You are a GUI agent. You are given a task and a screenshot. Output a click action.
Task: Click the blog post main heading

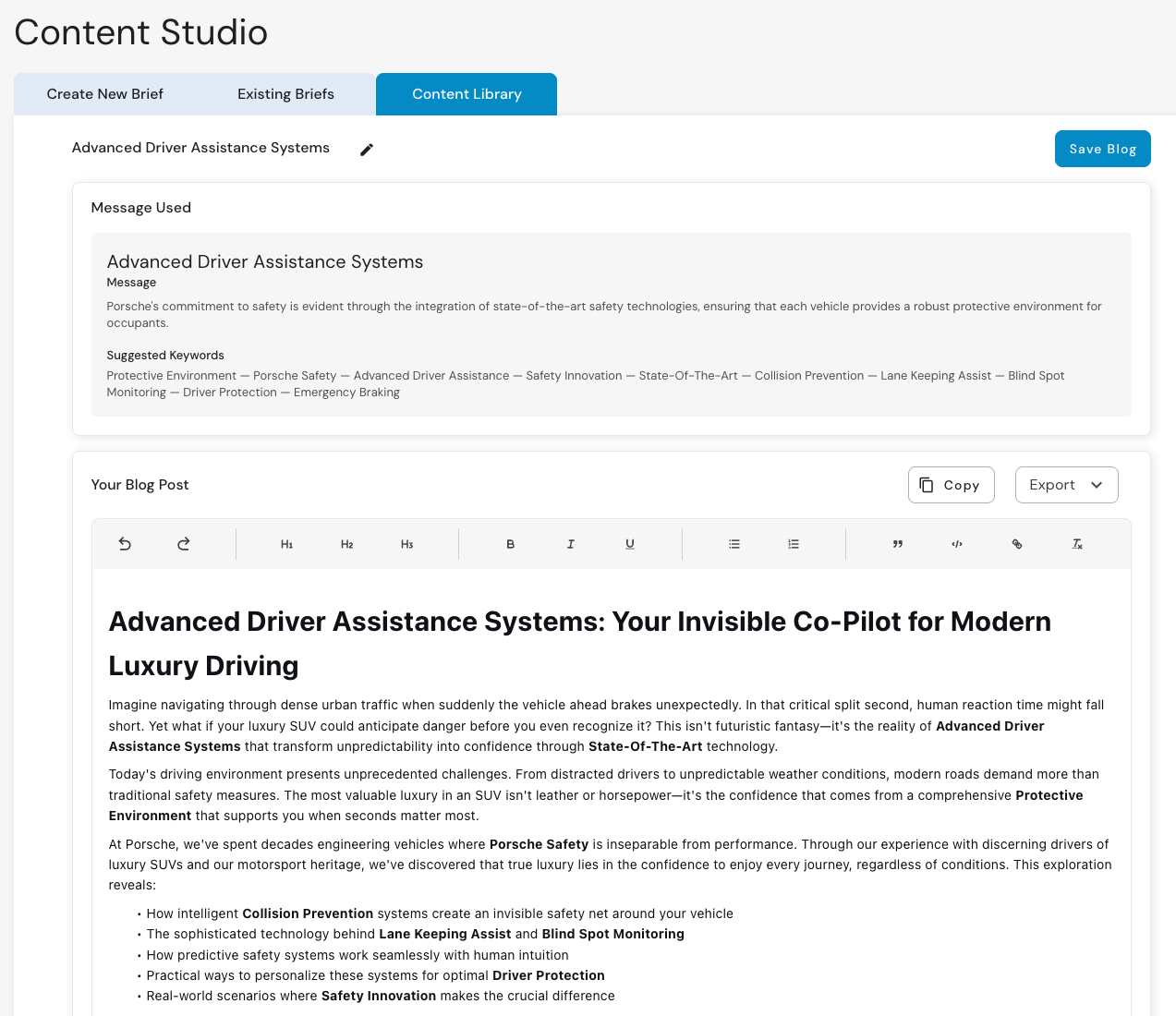(x=580, y=644)
